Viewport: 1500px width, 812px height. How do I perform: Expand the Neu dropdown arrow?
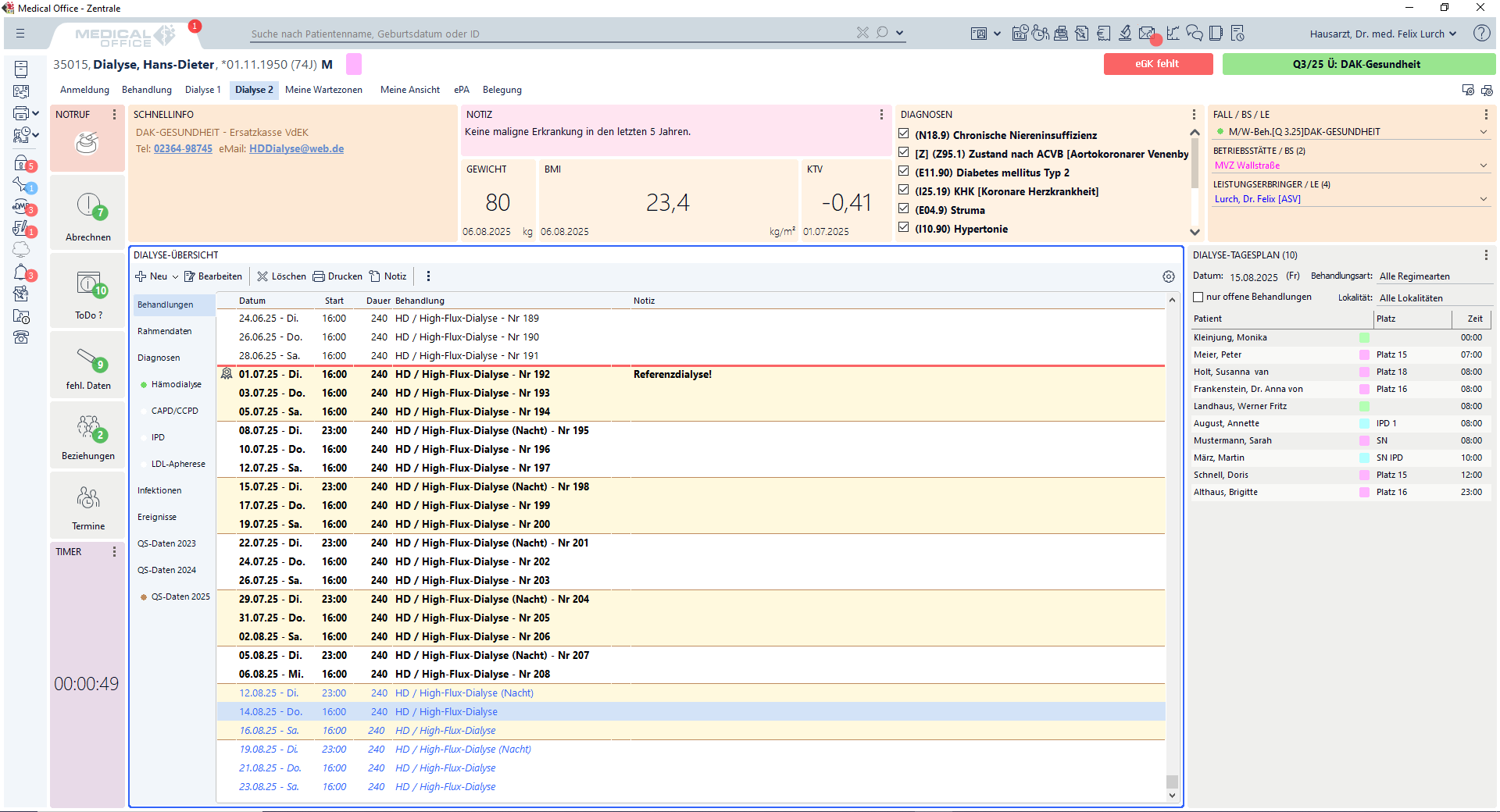175,276
